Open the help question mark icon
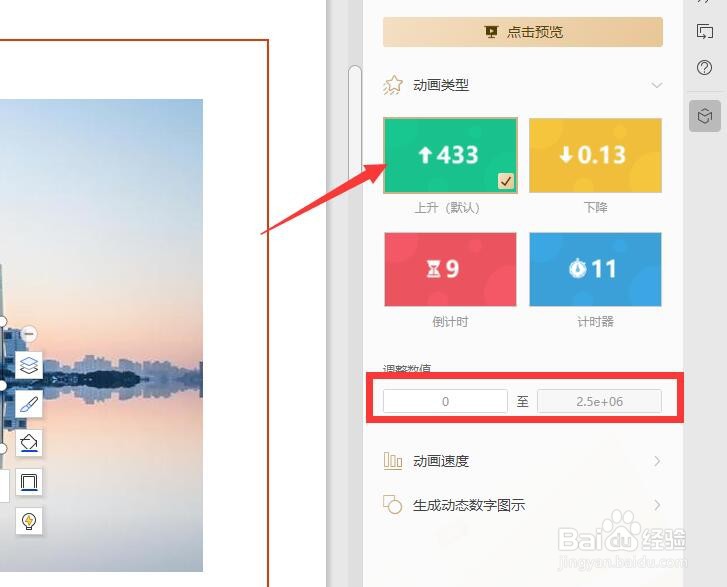727x587 pixels. pos(704,68)
